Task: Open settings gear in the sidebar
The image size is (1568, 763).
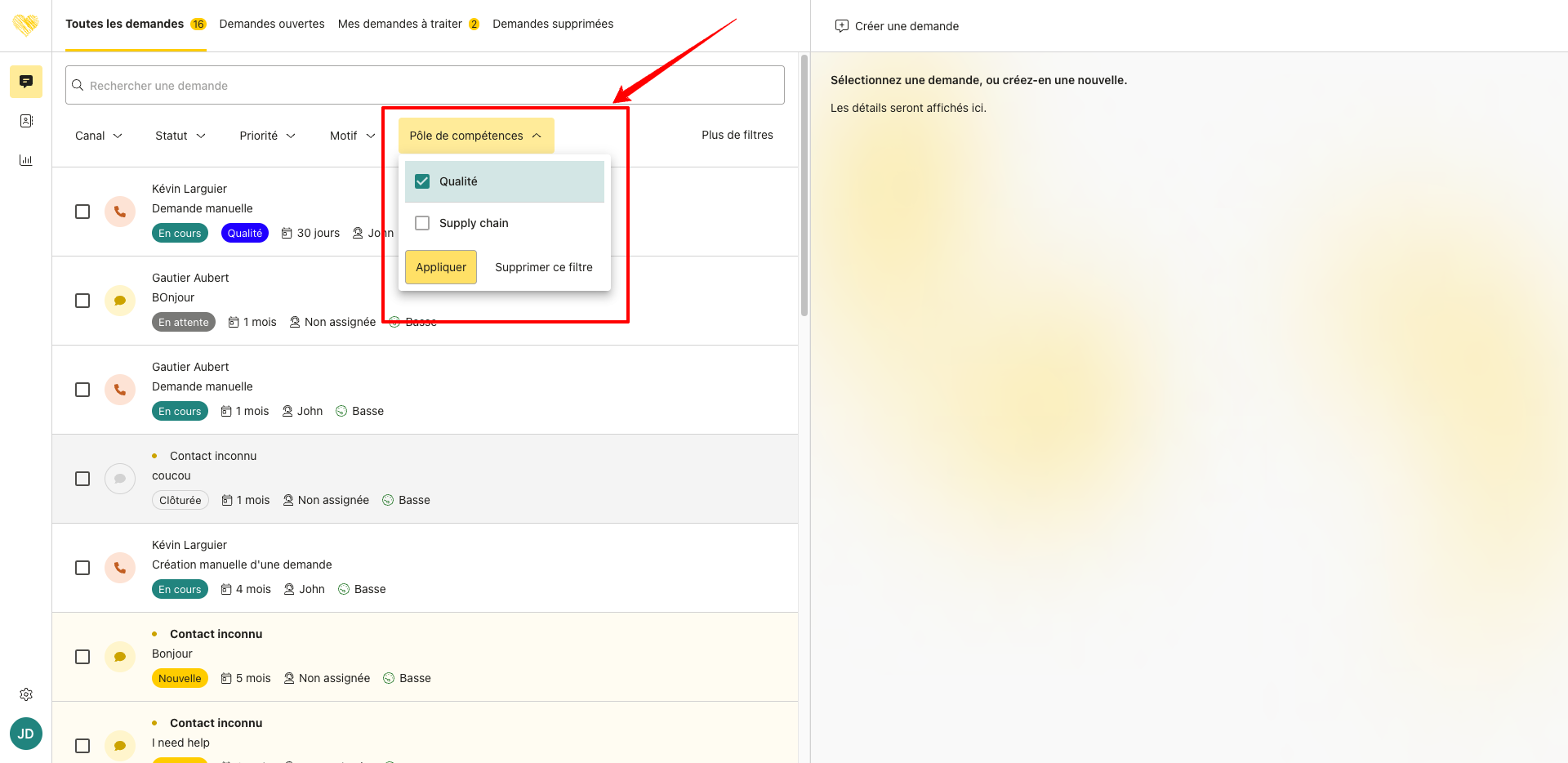Action: coord(26,694)
